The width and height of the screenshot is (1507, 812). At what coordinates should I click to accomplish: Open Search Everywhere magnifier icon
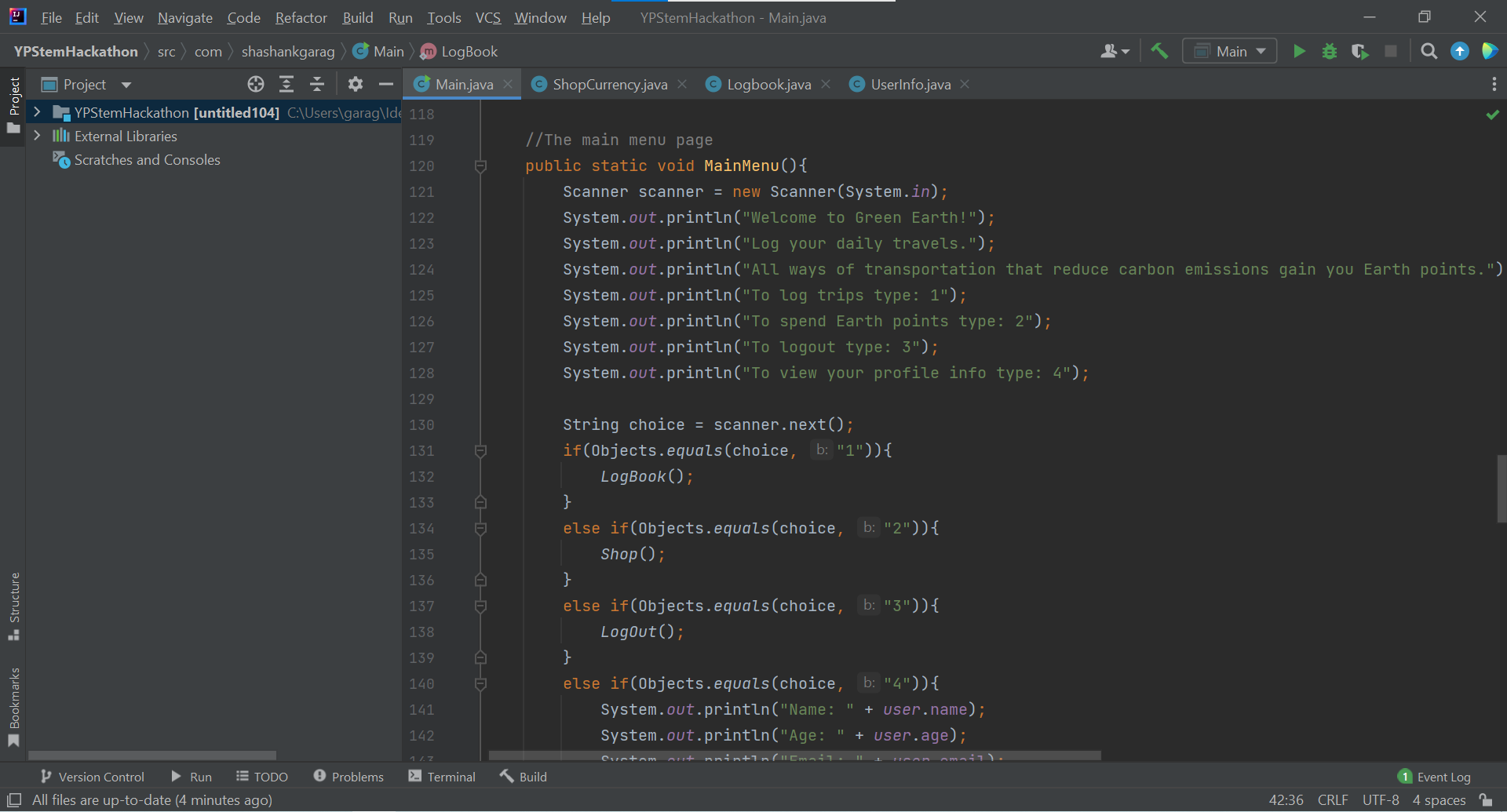pos(1429,52)
